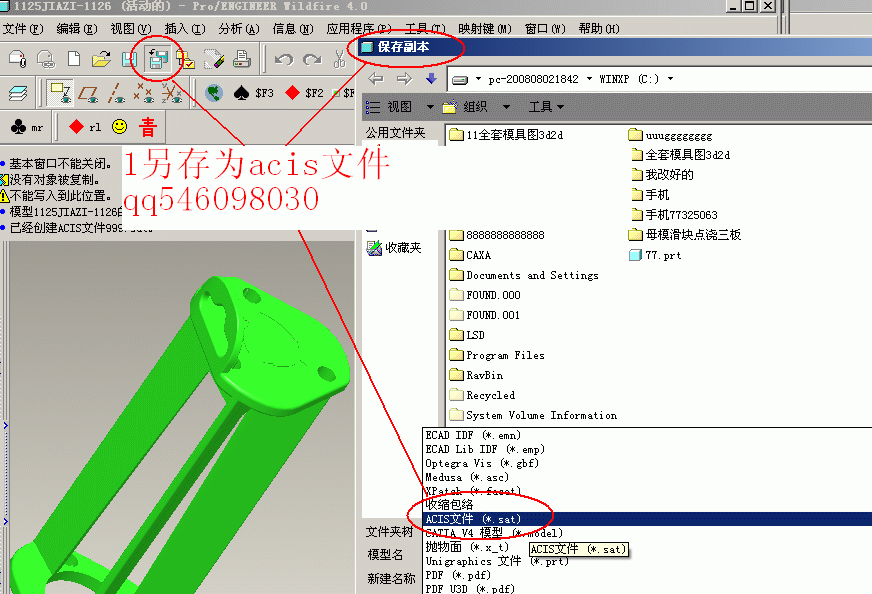This screenshot has height=594, width=872.
Task: Expand the 文件夹树 folder tree
Action: [389, 532]
